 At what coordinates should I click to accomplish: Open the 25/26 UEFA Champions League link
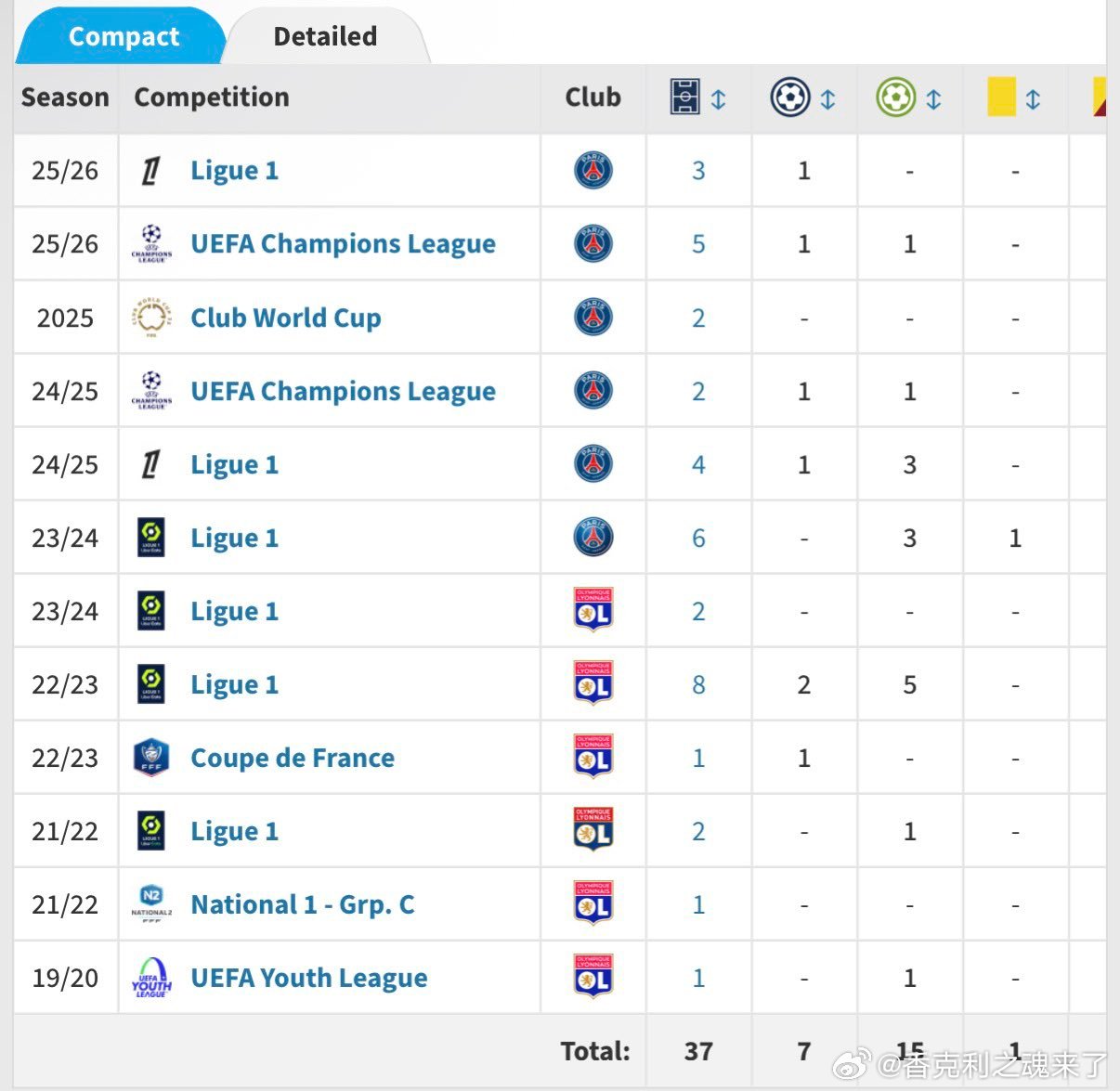point(343,244)
